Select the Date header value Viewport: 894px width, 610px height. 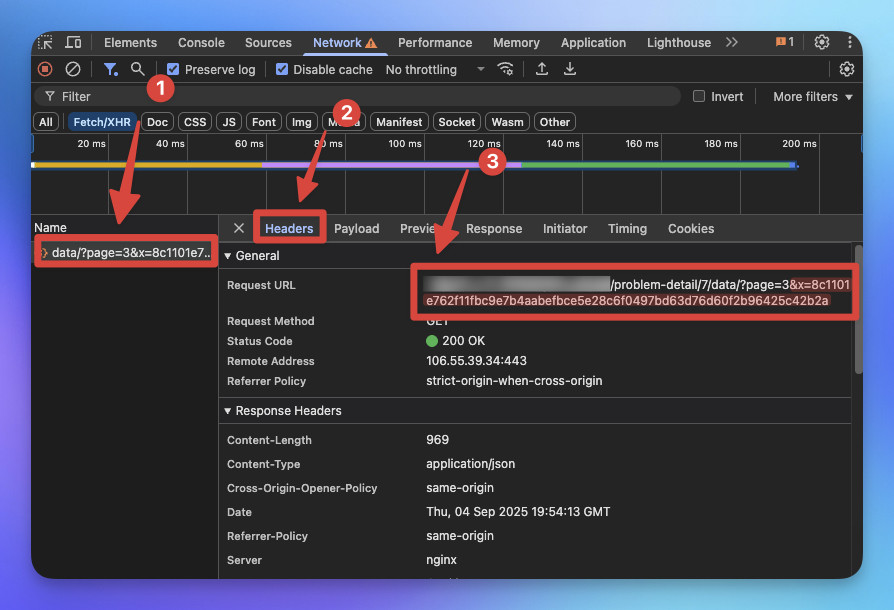pos(518,512)
